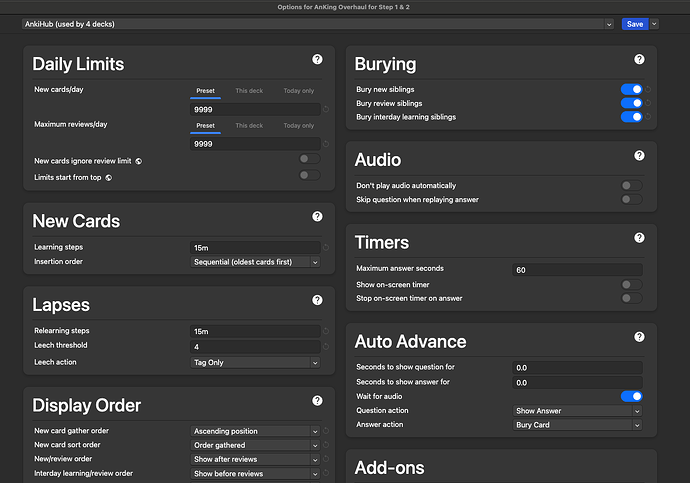Open Leech action Tag Only dropdown

click(x=255, y=362)
